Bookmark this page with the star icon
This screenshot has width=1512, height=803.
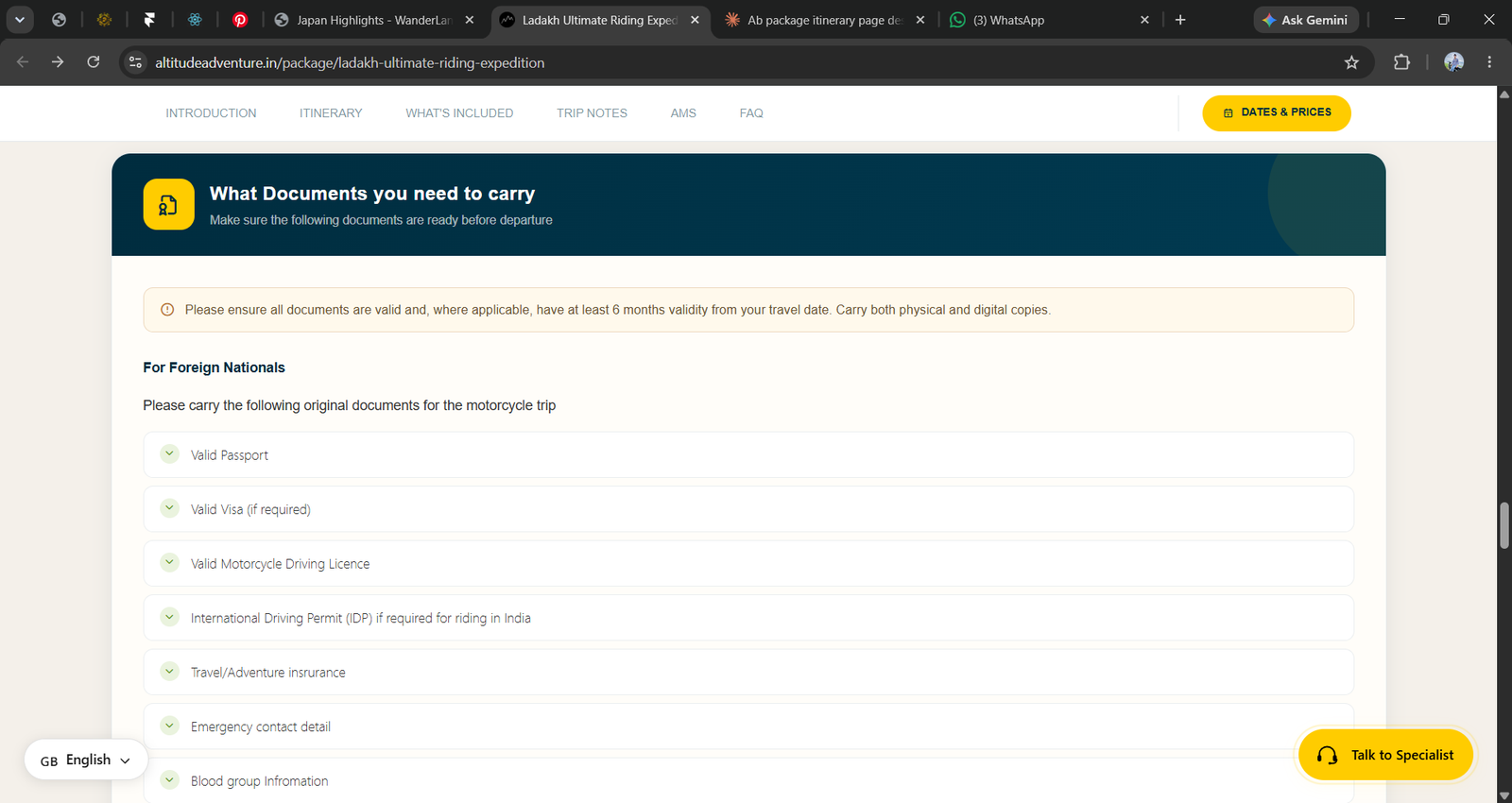[x=1351, y=62]
